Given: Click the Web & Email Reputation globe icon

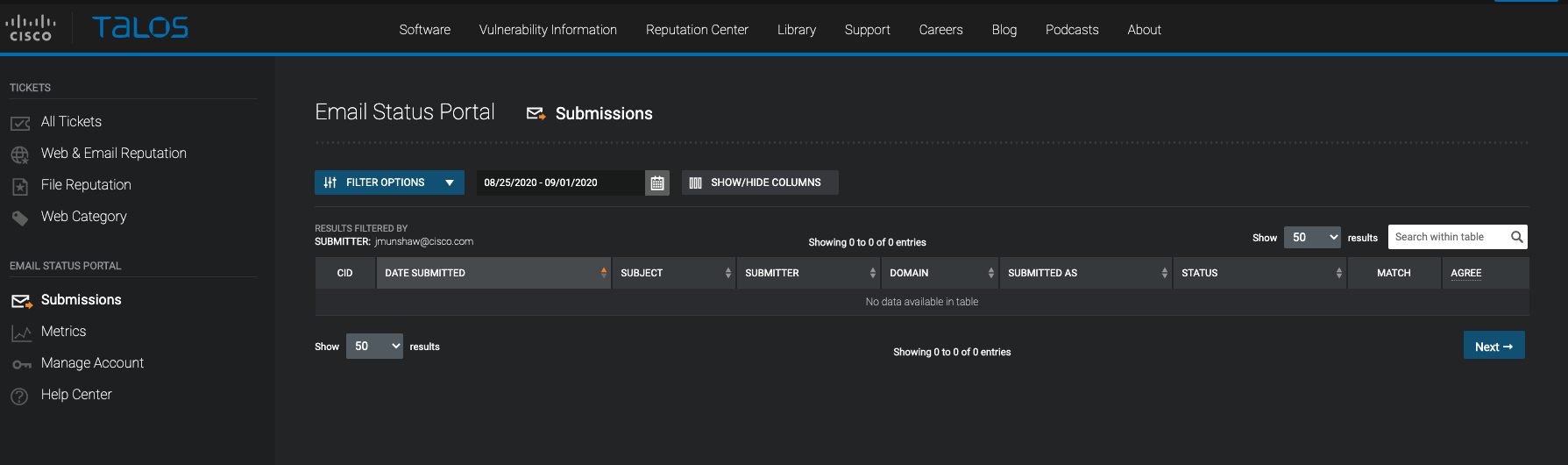Looking at the screenshot, I should point(20,154).
